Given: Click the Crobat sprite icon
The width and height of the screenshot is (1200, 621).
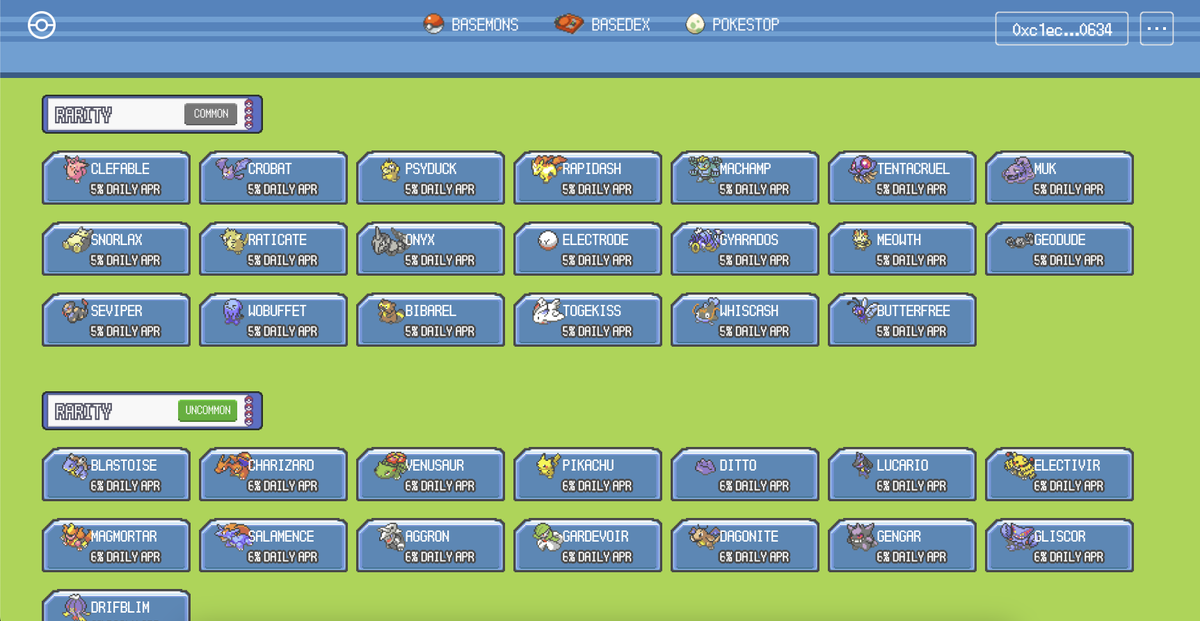Looking at the screenshot, I should 231,170.
